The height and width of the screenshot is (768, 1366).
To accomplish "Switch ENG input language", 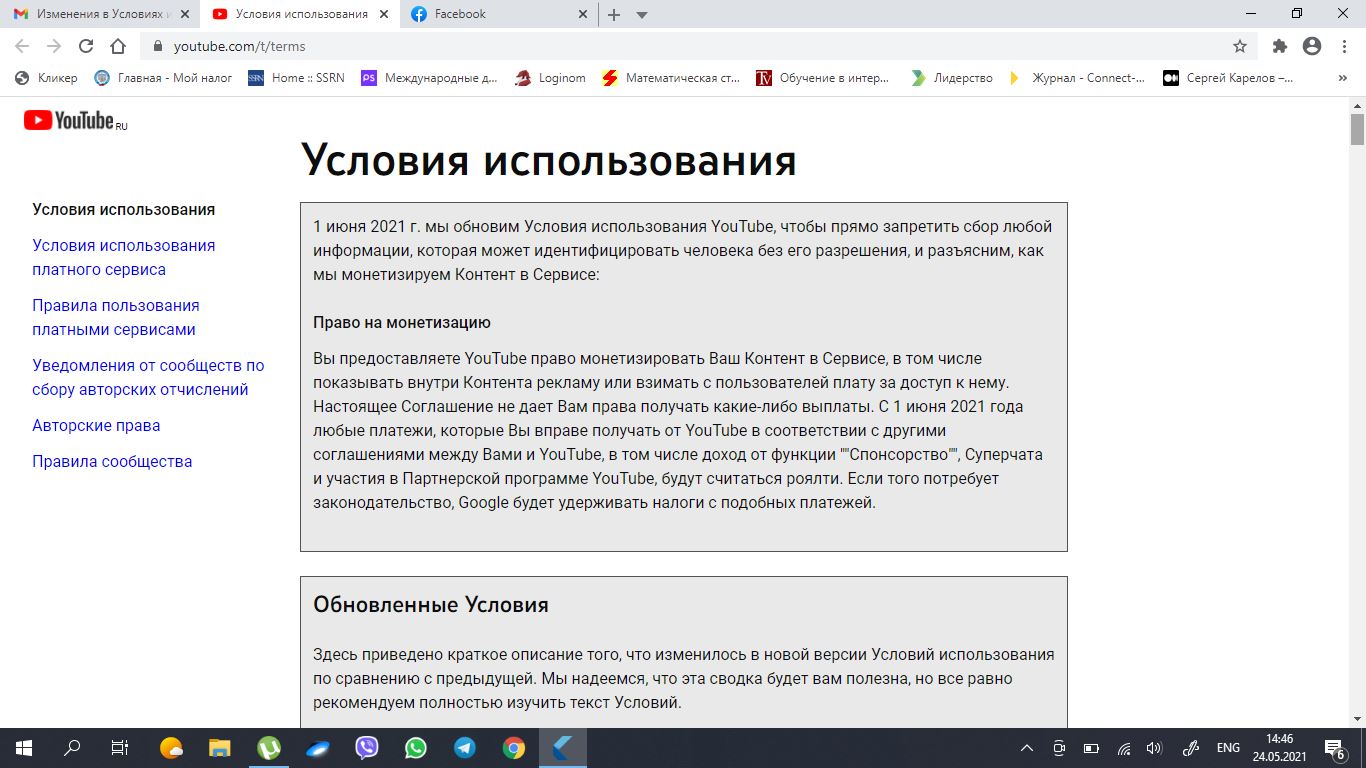I will pyautogui.click(x=1228, y=748).
